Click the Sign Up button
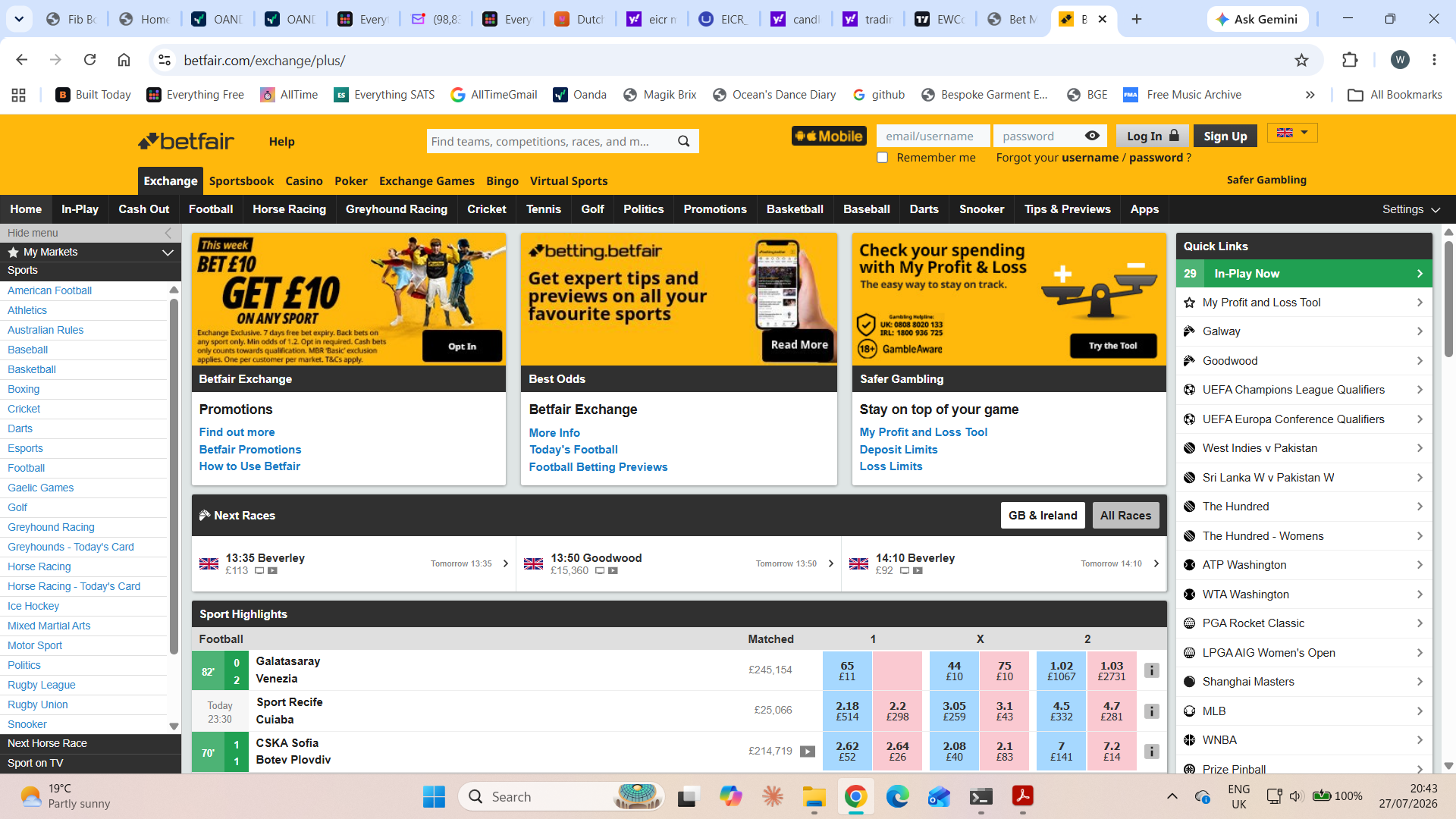 click(x=1225, y=136)
